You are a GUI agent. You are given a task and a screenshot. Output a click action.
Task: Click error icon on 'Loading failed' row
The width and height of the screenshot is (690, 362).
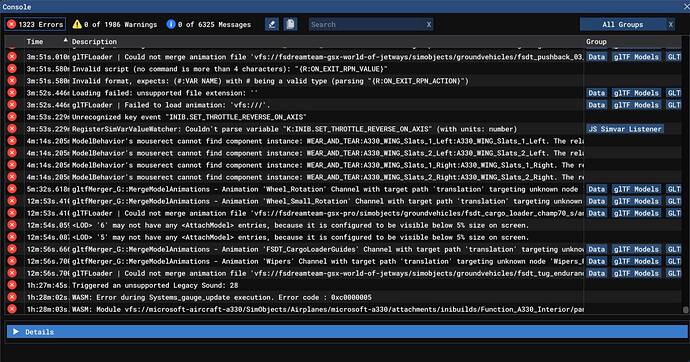coord(12,93)
